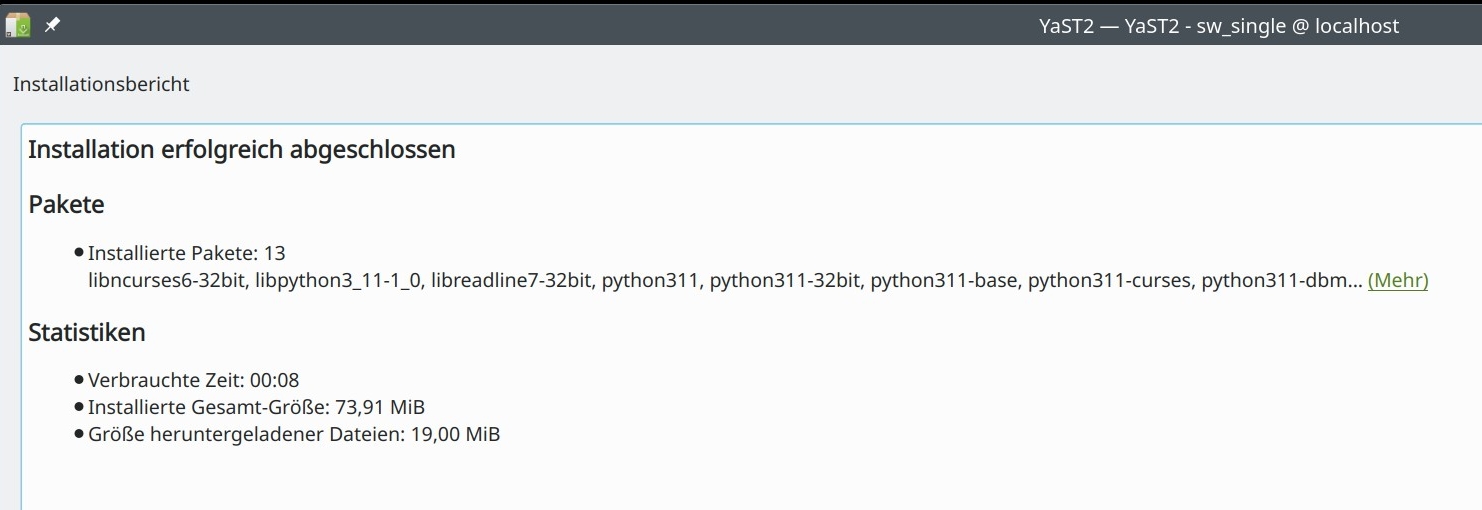Click the 'Installierte Pakete: 13' line
The width and height of the screenshot is (1482, 510).
click(187, 254)
